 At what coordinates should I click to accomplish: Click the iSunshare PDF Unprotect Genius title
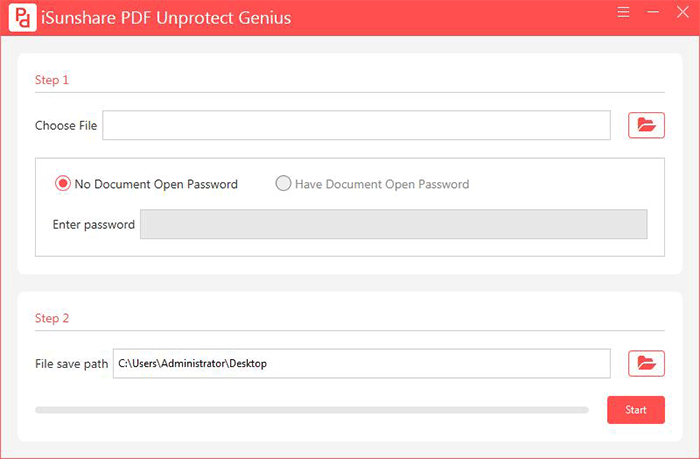(x=166, y=18)
